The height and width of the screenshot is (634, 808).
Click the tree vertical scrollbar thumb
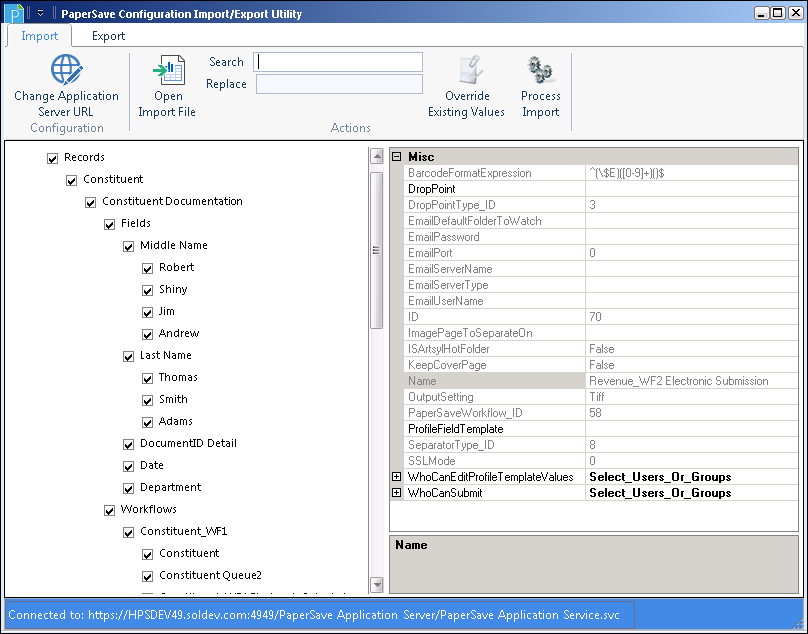pyautogui.click(x=377, y=251)
